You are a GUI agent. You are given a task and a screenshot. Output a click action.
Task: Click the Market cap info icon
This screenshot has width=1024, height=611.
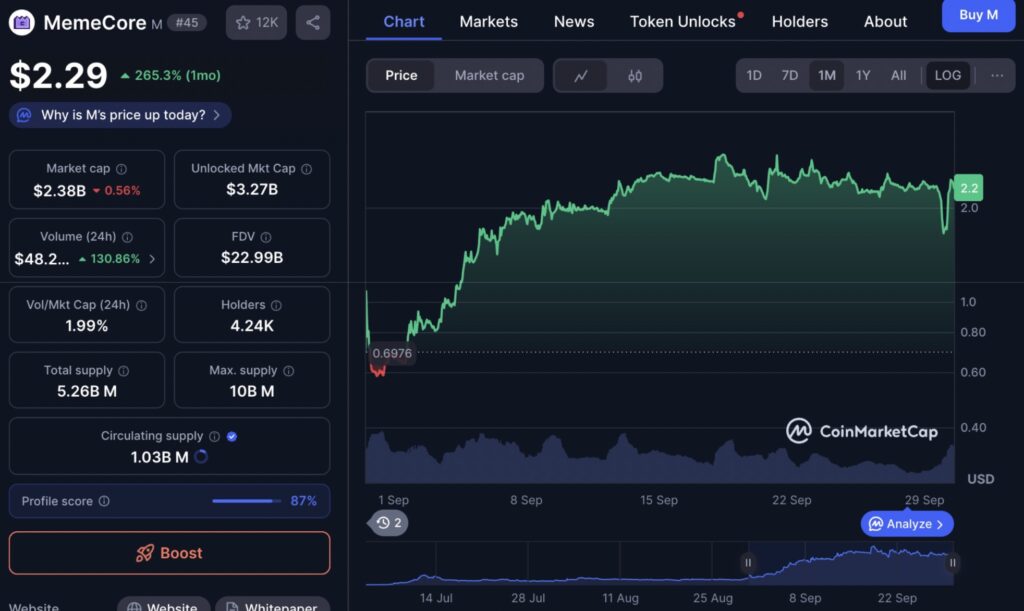pyautogui.click(x=121, y=169)
